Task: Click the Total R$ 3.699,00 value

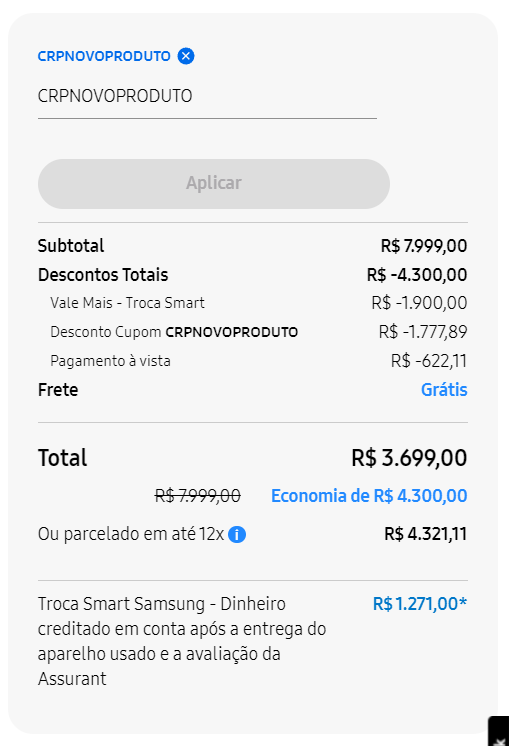Action: click(x=409, y=458)
